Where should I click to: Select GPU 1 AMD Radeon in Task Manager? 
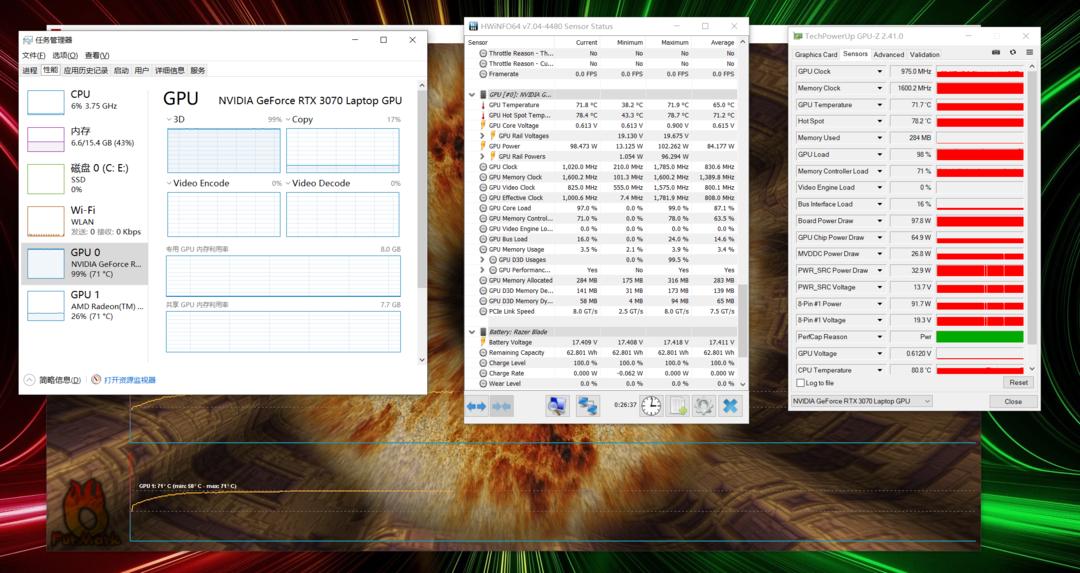[85, 305]
